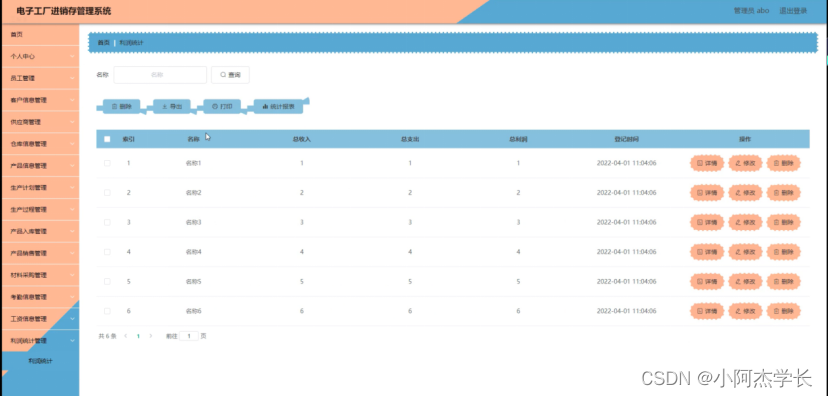Expand the 供应商管理 sidebar chevron
The image size is (828, 397).
click(72, 122)
